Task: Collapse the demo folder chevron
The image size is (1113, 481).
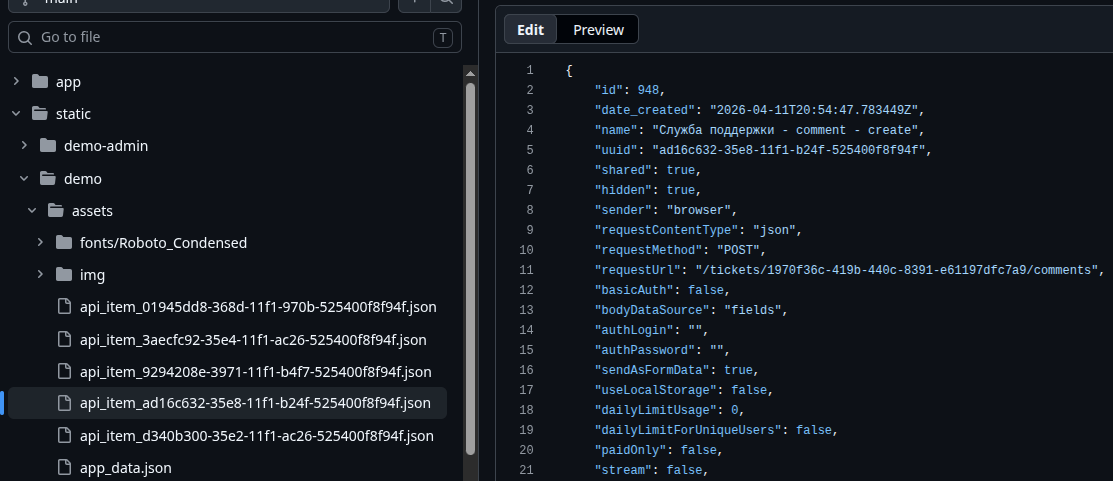Action: [x=24, y=179]
